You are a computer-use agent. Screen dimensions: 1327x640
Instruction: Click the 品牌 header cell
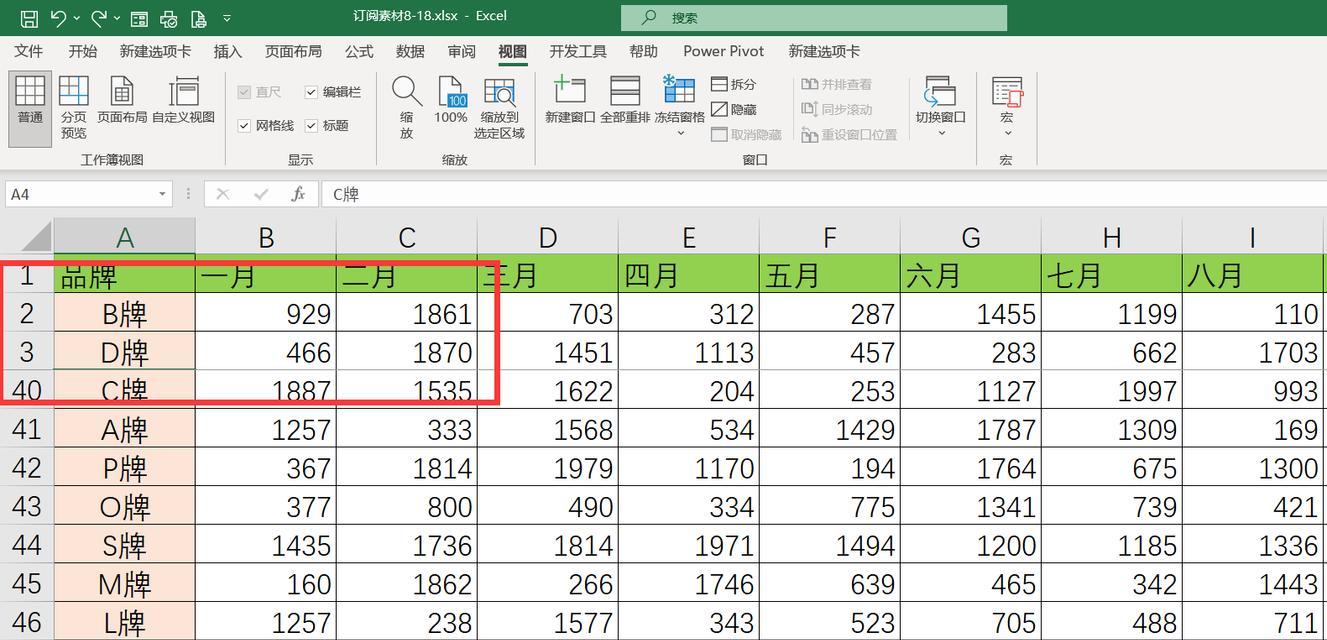pos(125,274)
